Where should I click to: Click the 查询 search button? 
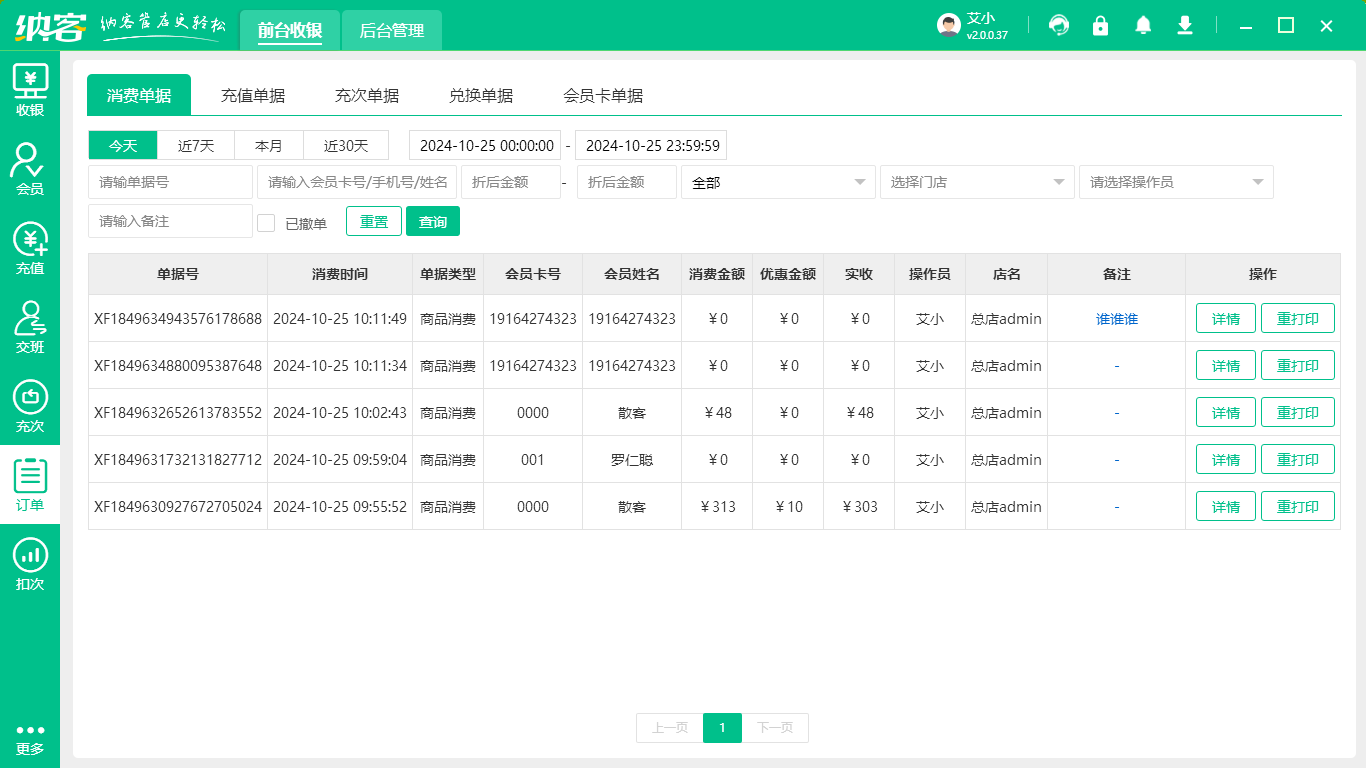click(x=433, y=221)
